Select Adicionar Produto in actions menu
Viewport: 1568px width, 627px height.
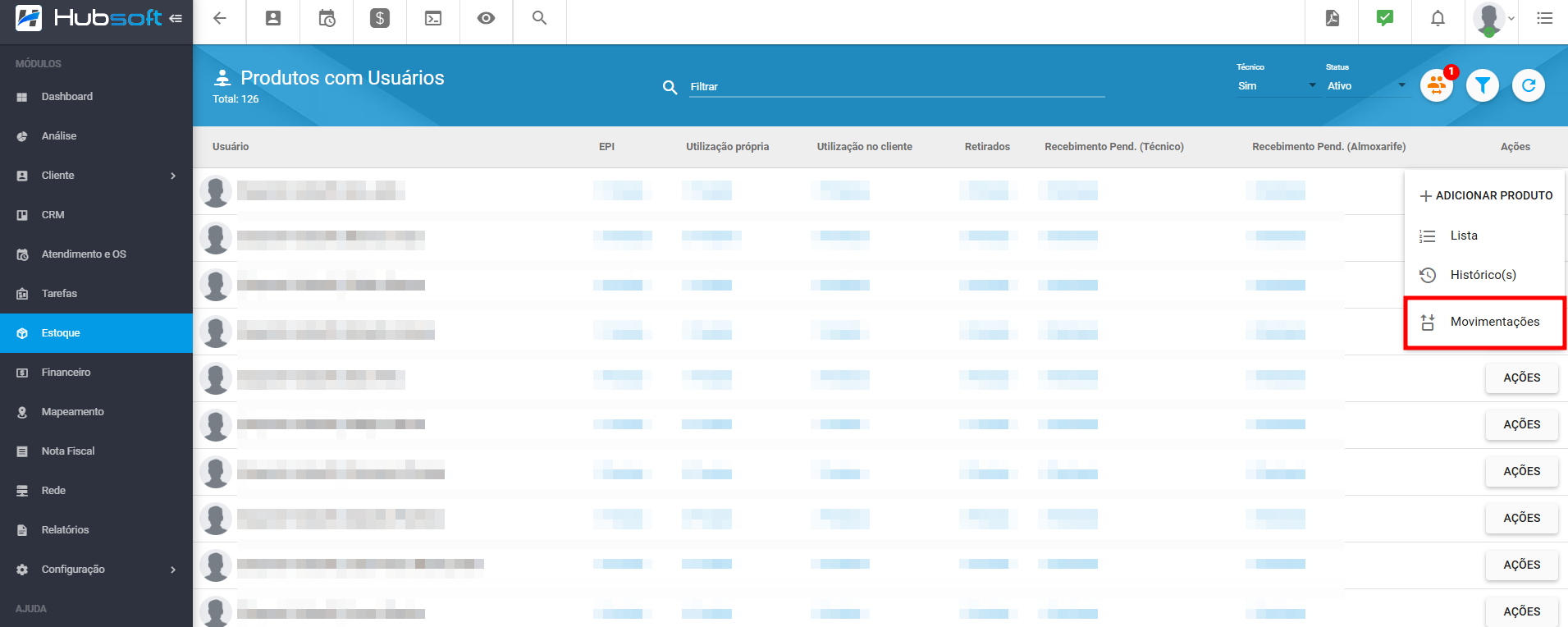click(1486, 195)
